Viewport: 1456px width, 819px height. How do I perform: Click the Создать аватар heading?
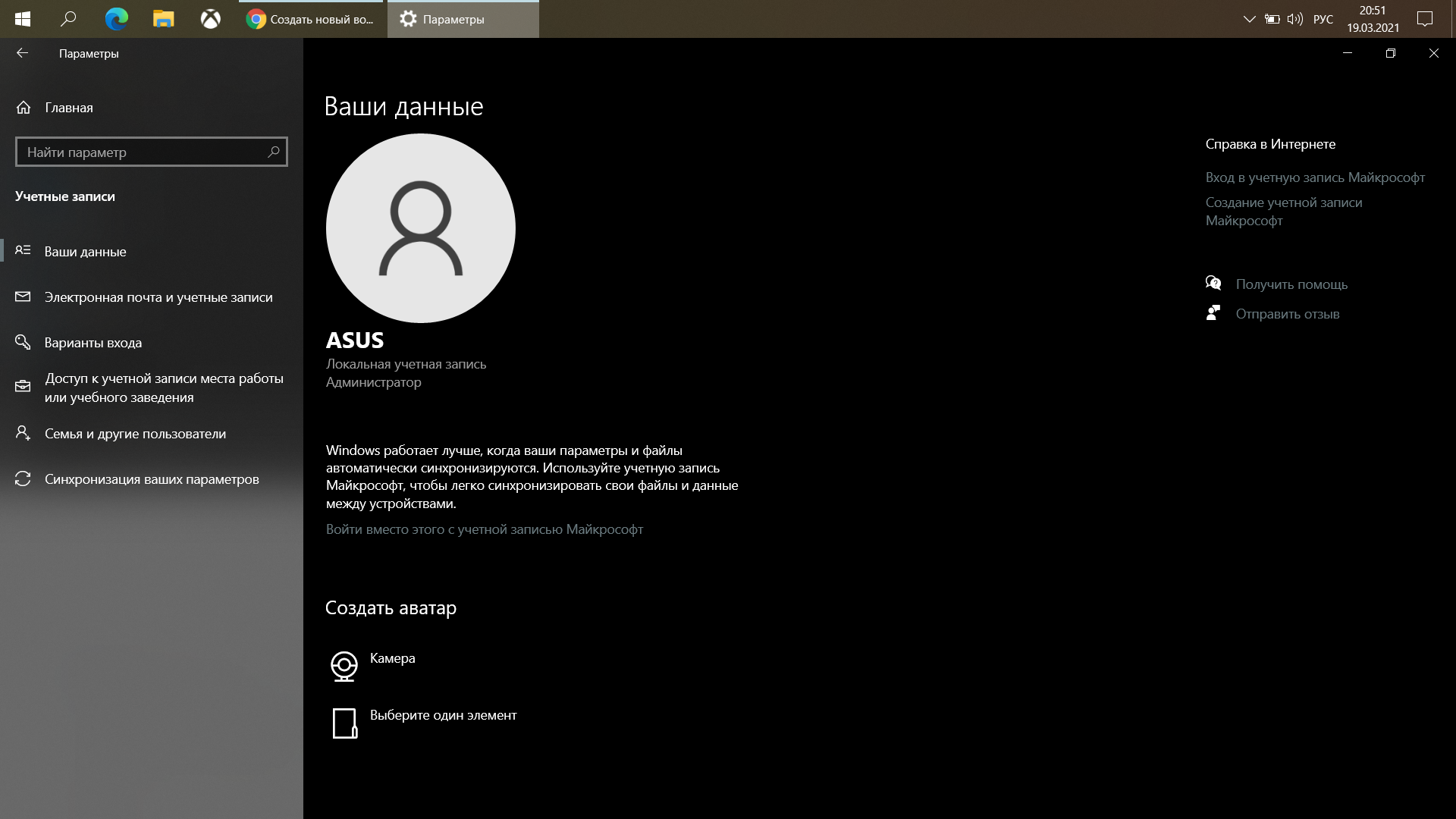point(391,608)
